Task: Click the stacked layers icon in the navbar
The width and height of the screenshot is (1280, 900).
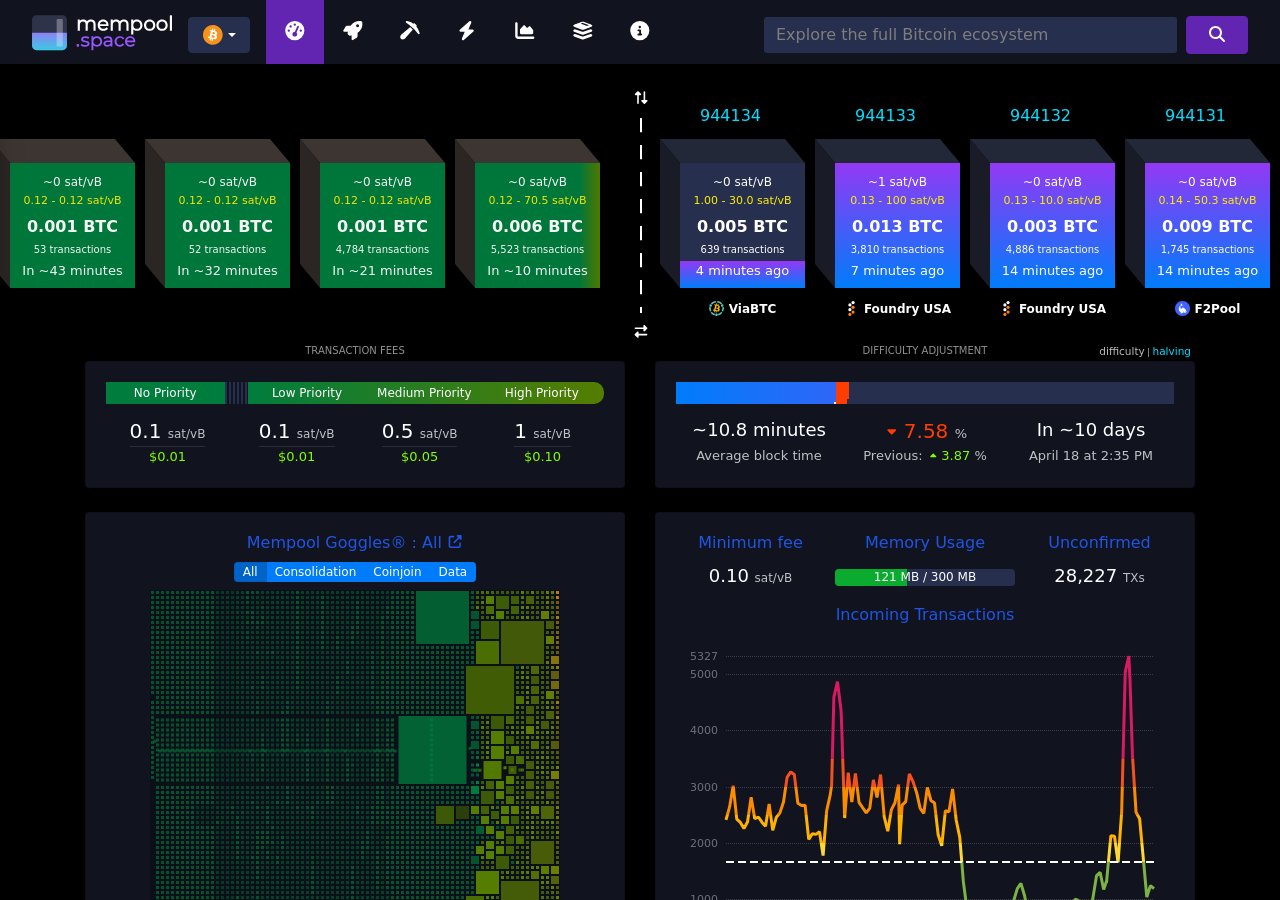Action: [582, 31]
